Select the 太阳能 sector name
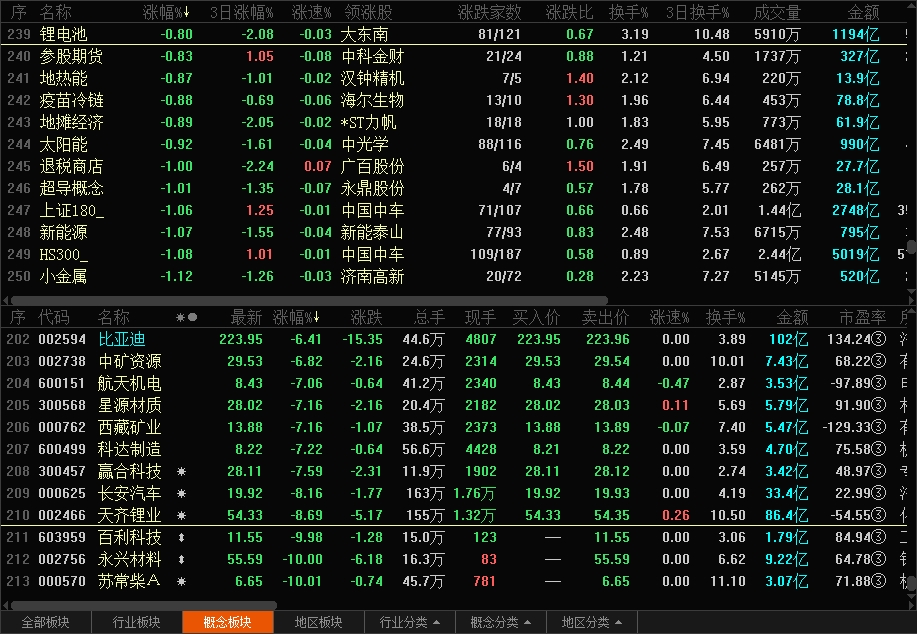Viewport: 917px width, 634px height. pos(63,144)
